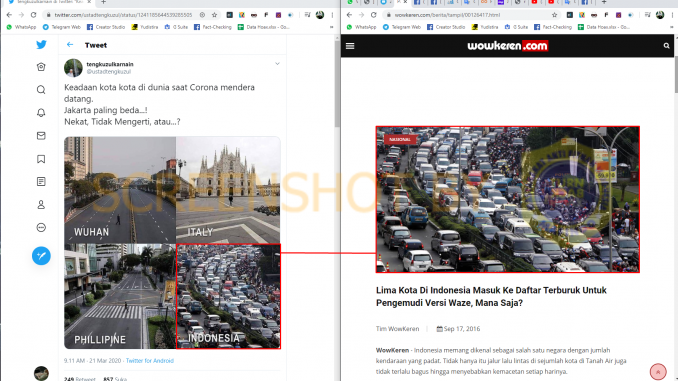The height and width of the screenshot is (381, 678).
Task: Click @ustadtengkuzul handle
Action: click(109, 72)
